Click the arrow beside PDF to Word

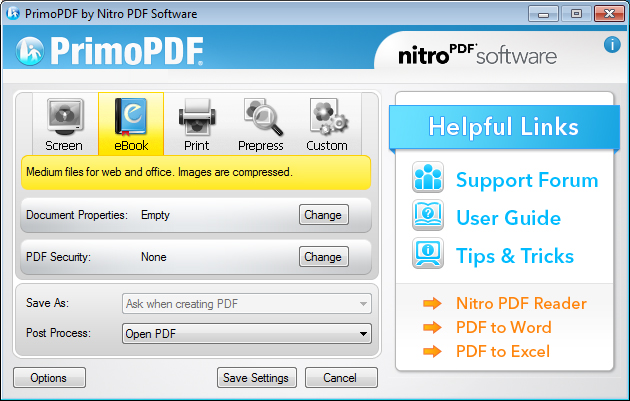point(432,327)
